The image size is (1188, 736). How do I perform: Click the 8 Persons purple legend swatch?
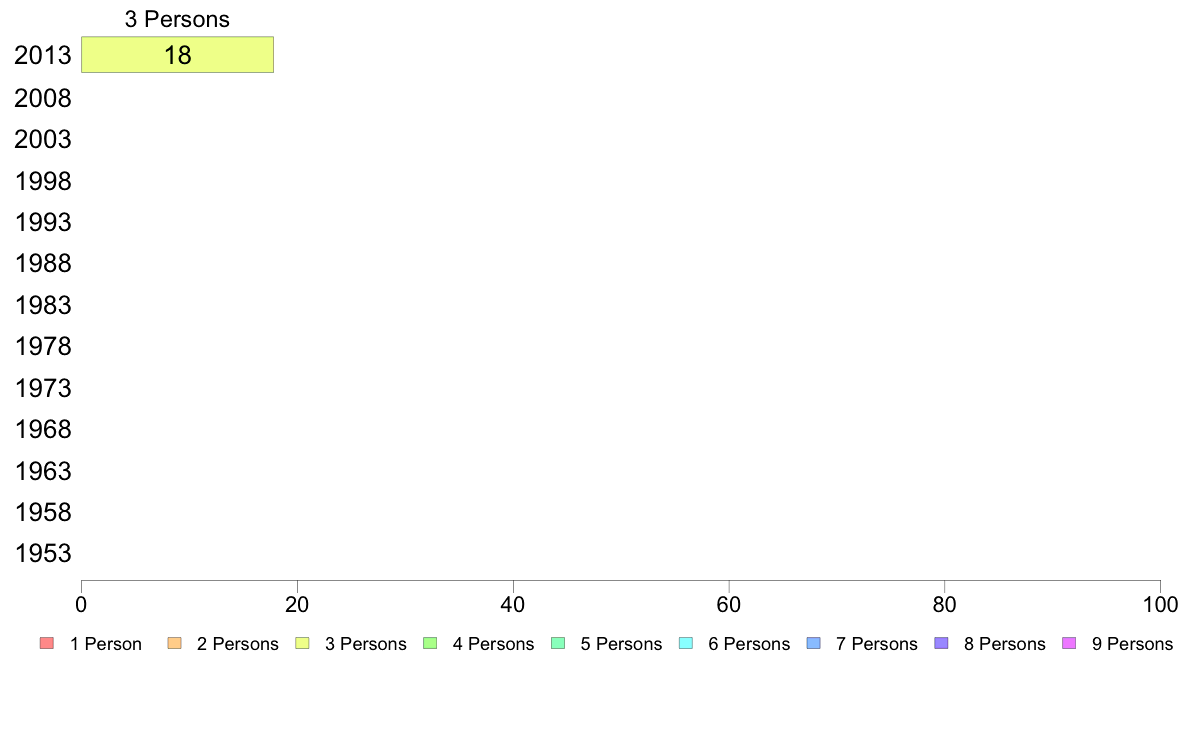942,644
